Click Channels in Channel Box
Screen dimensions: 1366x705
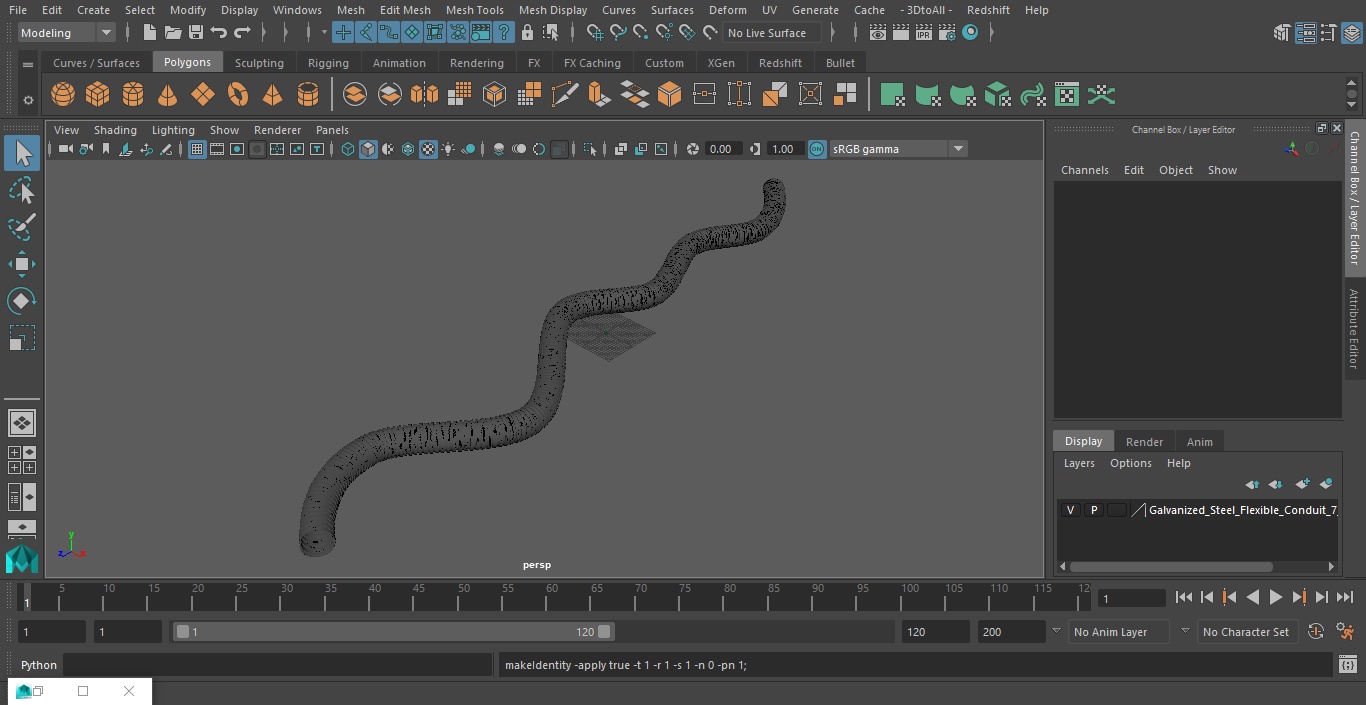coord(1085,170)
